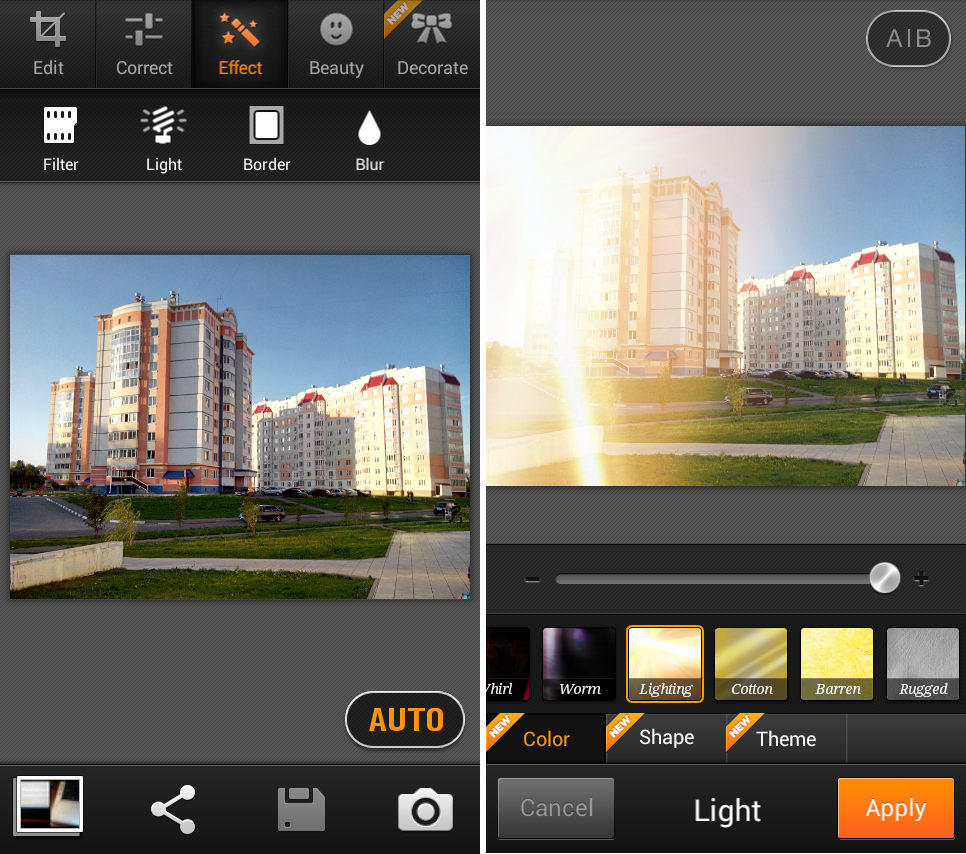Open the Beauty tab
Image resolution: width=966 pixels, height=854 pixels.
click(336, 44)
